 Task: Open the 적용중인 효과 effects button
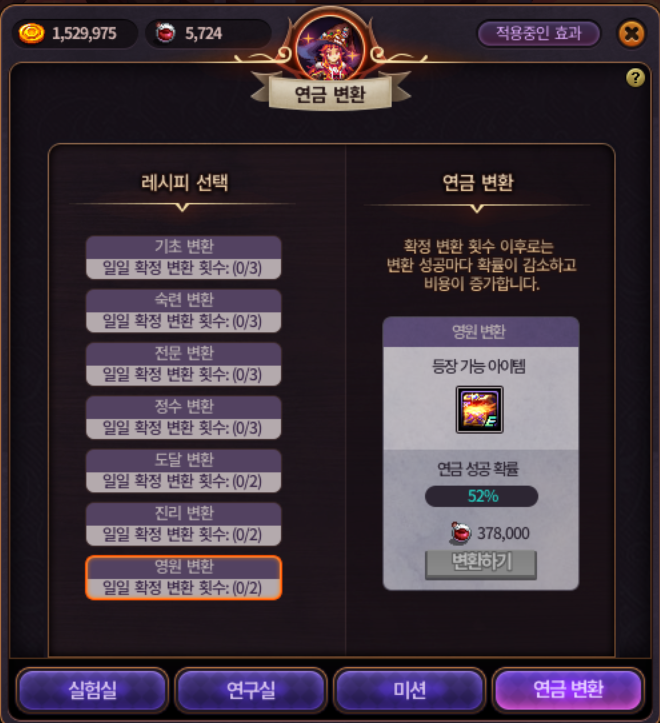tap(538, 33)
